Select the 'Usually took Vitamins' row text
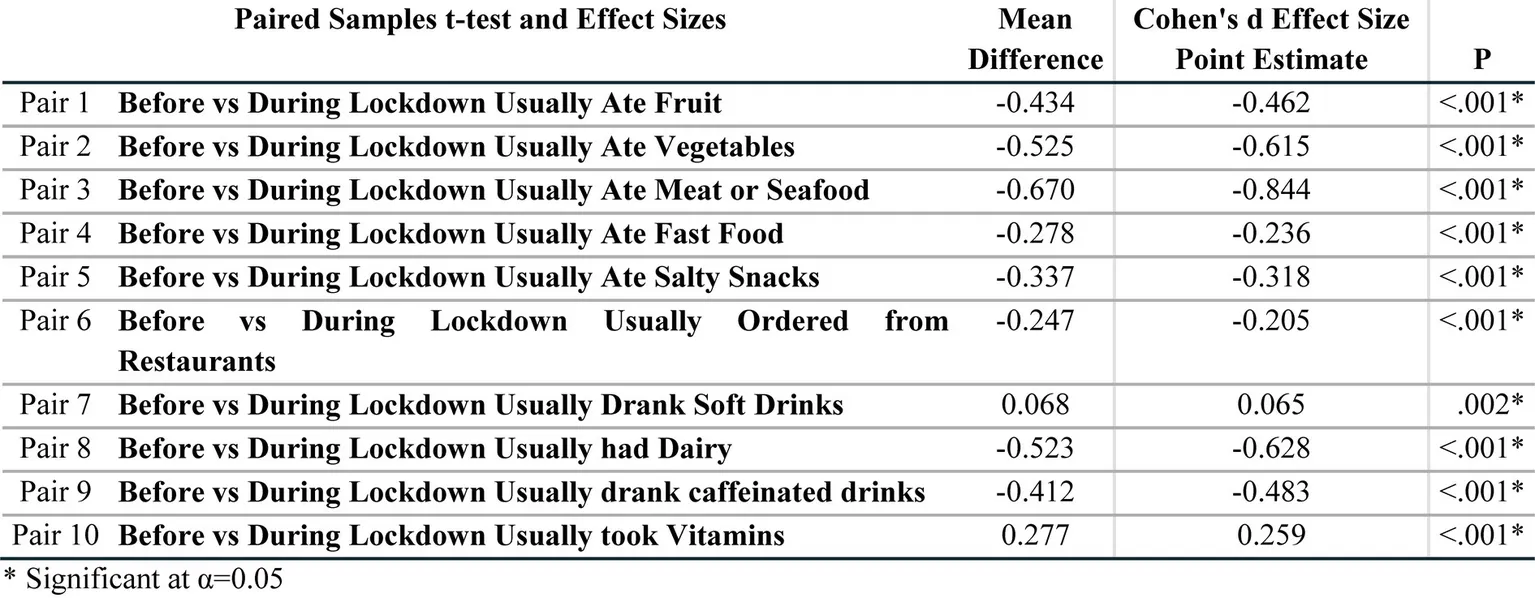The height and width of the screenshot is (598, 1535). 451,536
